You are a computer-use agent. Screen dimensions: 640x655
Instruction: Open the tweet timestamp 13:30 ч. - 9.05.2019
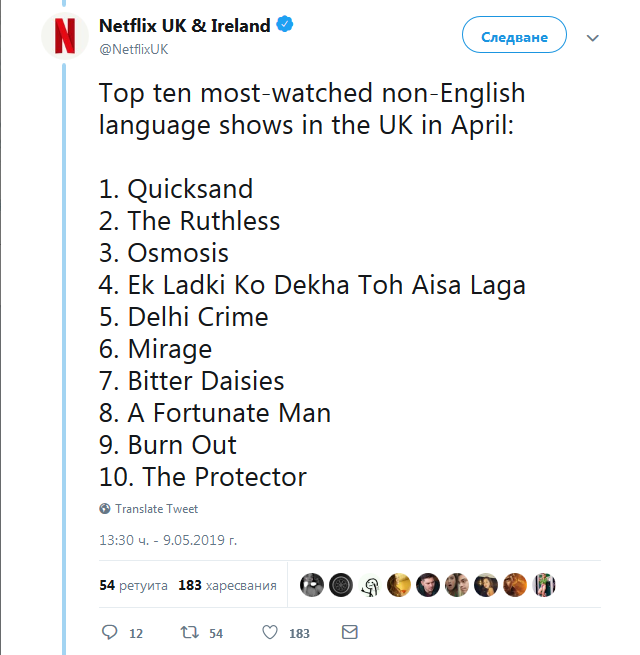pyautogui.click(x=168, y=540)
